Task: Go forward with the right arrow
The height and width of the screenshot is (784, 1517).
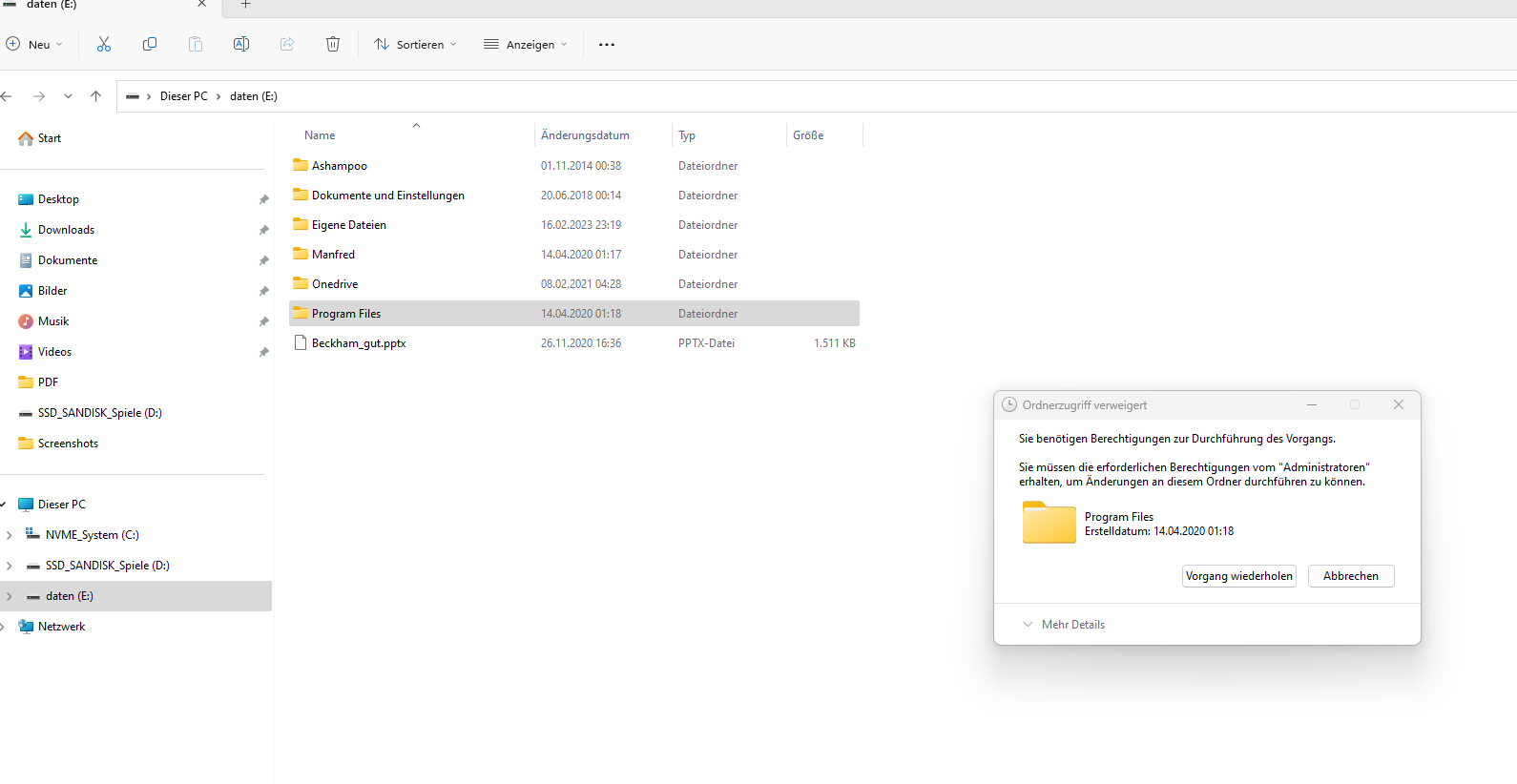Action: pyautogui.click(x=39, y=96)
